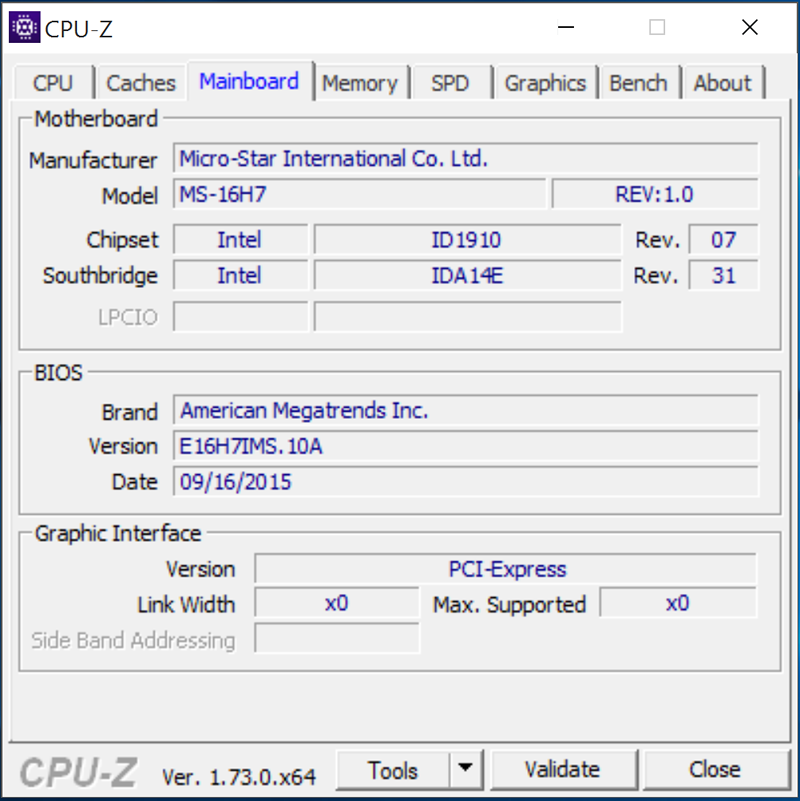Image resolution: width=800 pixels, height=801 pixels.
Task: Open the Bench tab
Action: click(x=639, y=83)
